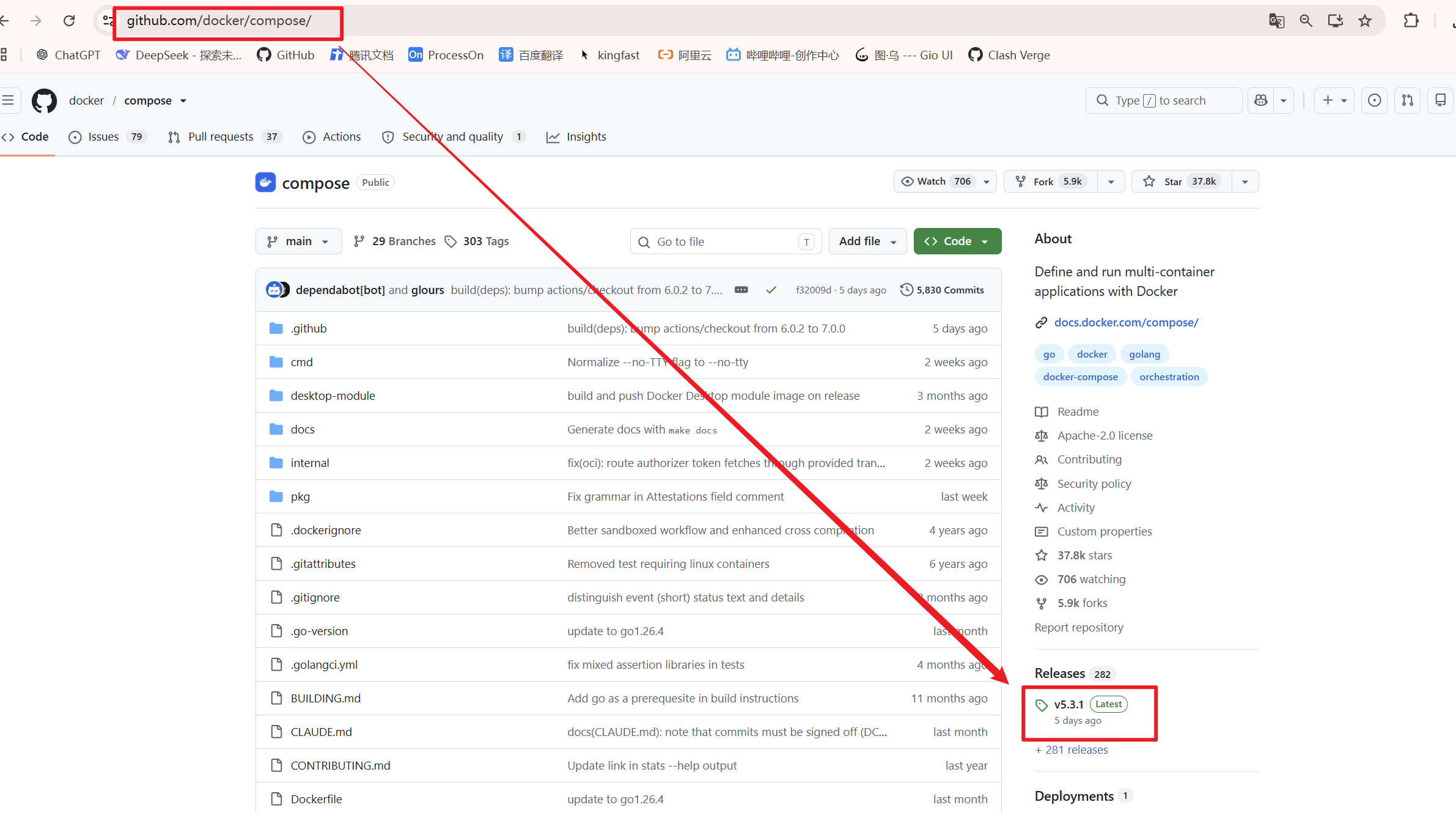Open the docker-compose topic tag

tap(1080, 377)
